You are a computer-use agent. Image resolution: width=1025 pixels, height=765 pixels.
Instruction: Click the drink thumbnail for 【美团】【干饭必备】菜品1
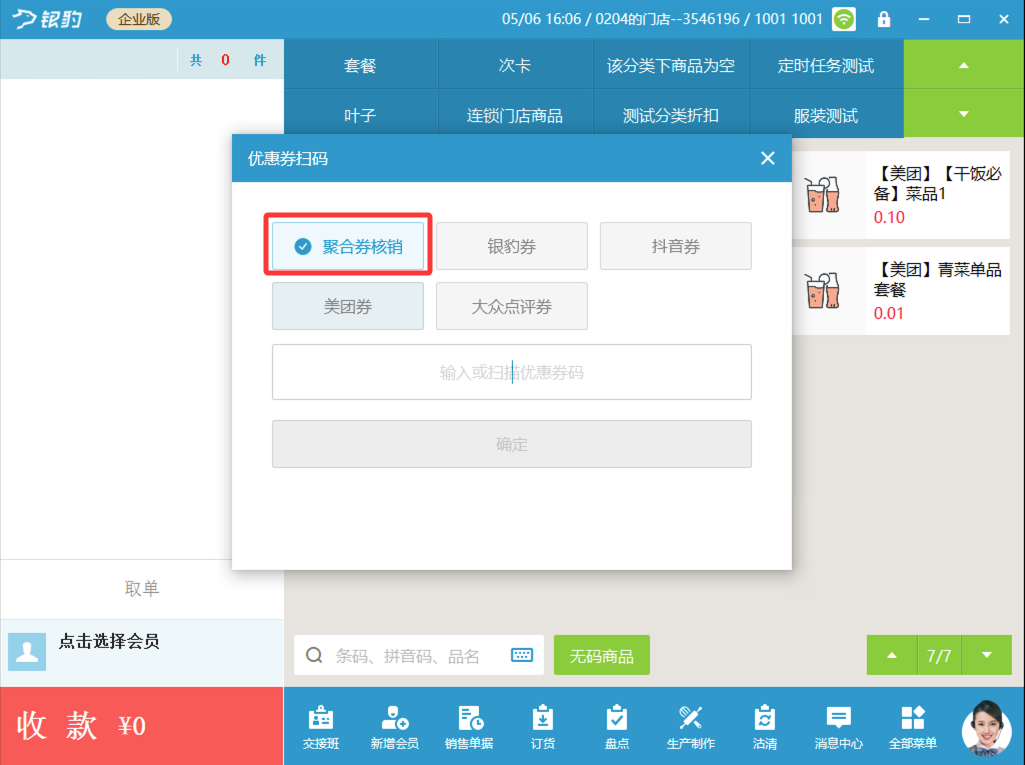pyautogui.click(x=822, y=194)
